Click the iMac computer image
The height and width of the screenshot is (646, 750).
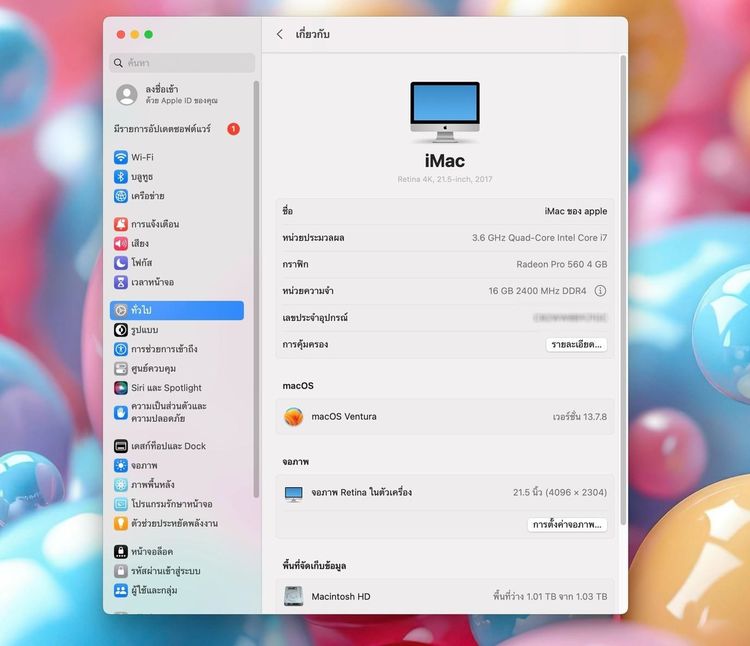[x=445, y=112]
